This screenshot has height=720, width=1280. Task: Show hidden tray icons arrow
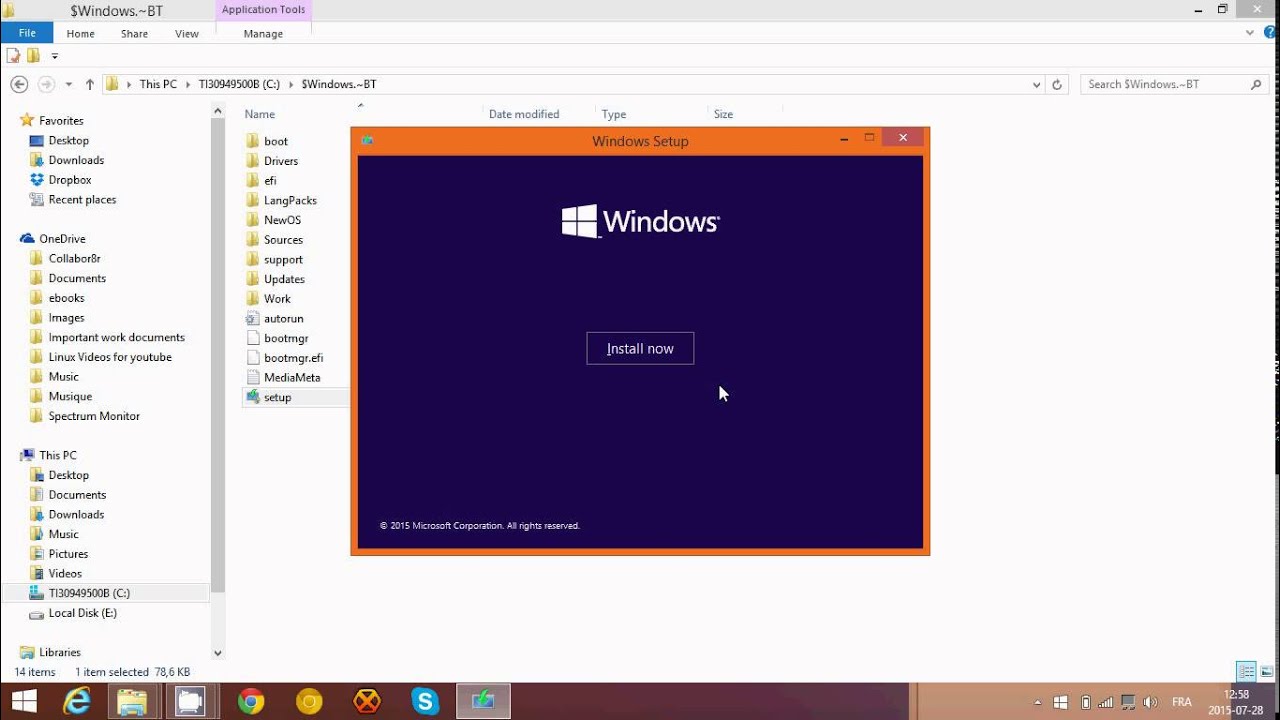[x=1037, y=702]
